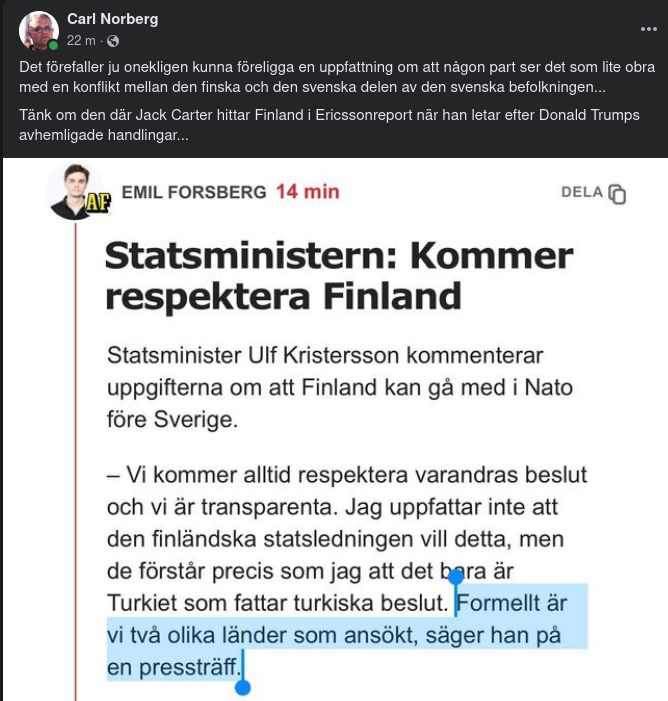Screen dimensions: 668x701
Task: Click Carl Norberg's profile picture
Action: (x=38, y=31)
